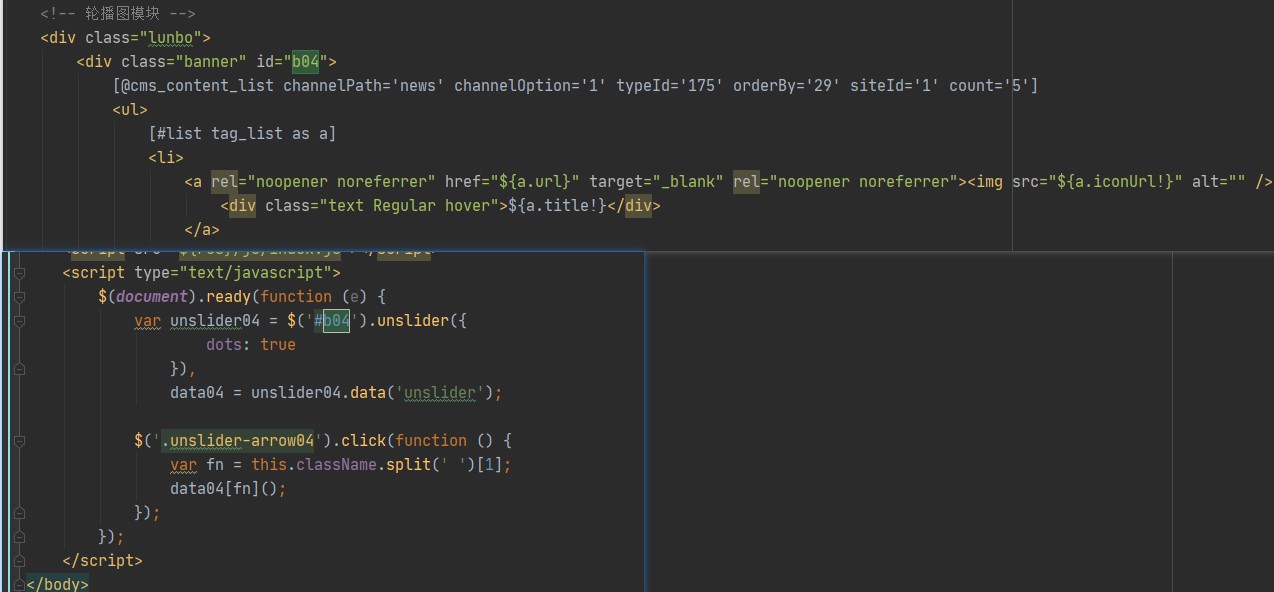Click the 'var fn' declaration

(x=197, y=465)
